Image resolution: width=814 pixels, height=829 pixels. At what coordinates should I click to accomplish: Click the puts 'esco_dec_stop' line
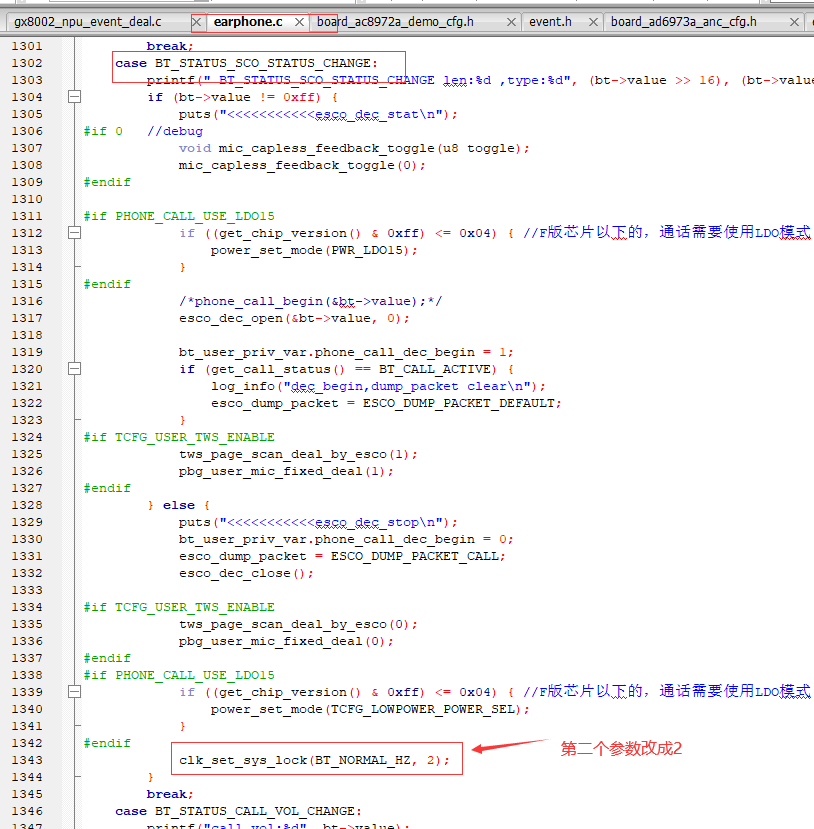(318, 522)
